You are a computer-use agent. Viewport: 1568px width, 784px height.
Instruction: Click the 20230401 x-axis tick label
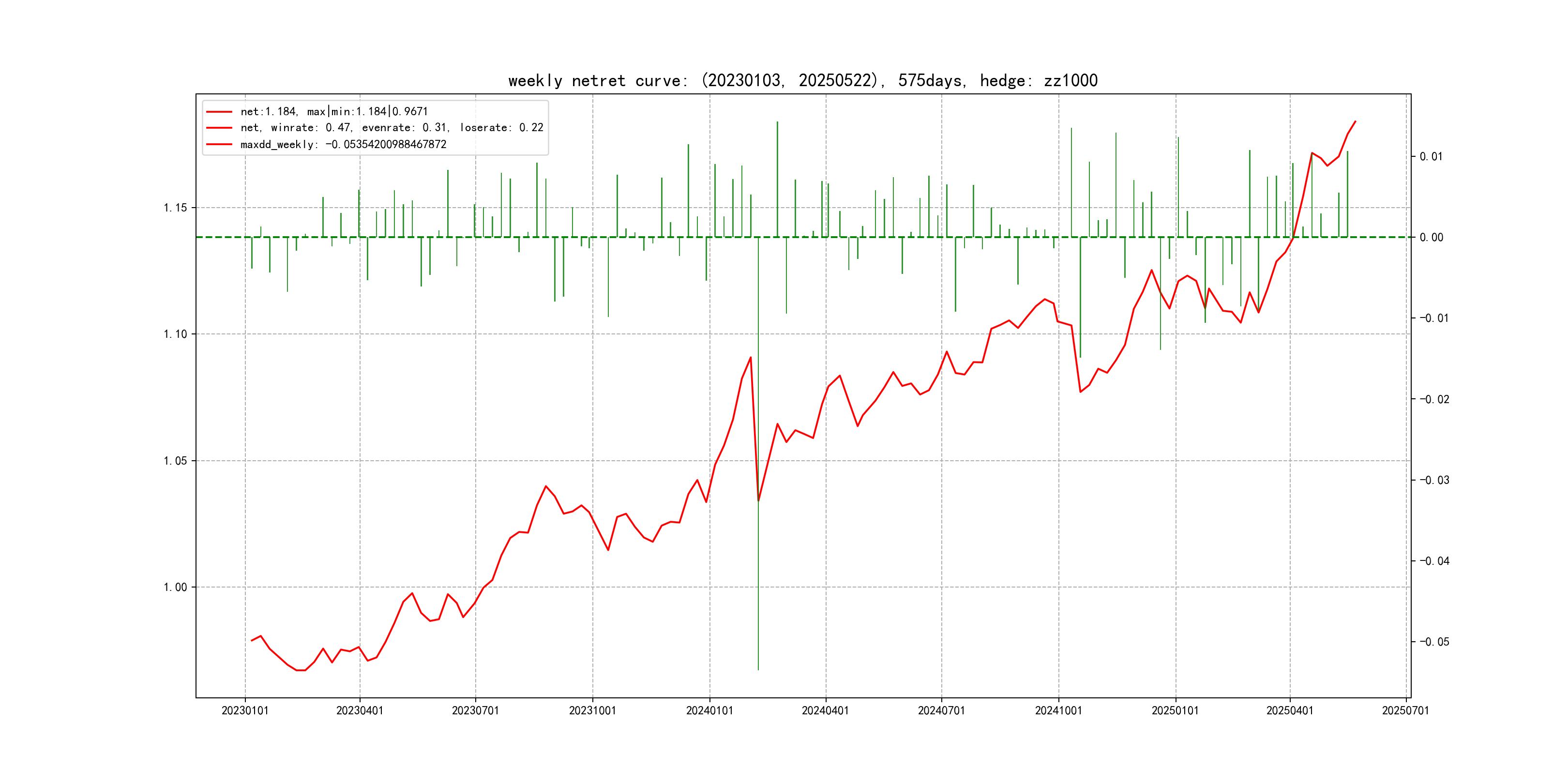360,711
